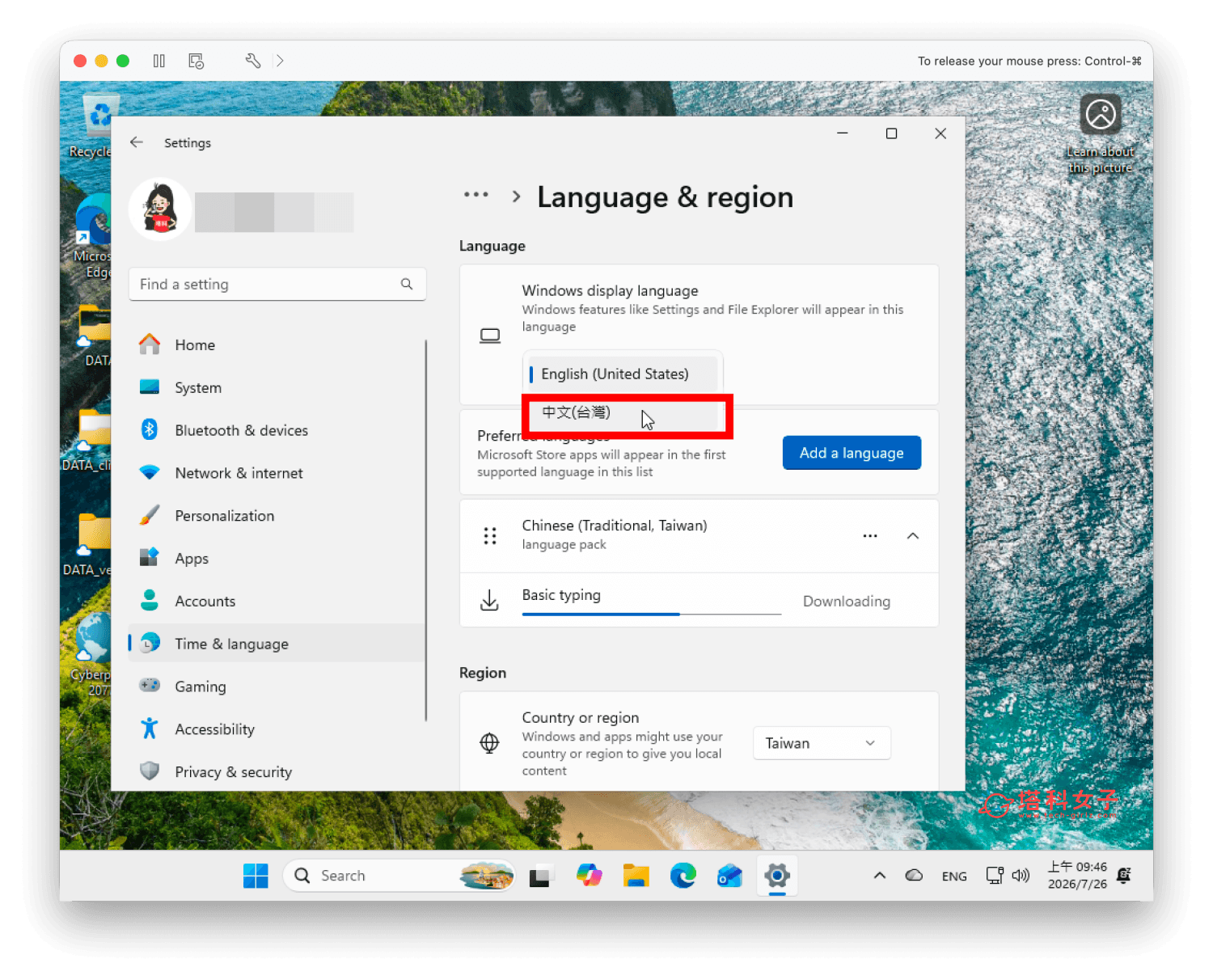Select 中文(台灣) display language option
This screenshot has width=1213, height=980.
pos(623,412)
